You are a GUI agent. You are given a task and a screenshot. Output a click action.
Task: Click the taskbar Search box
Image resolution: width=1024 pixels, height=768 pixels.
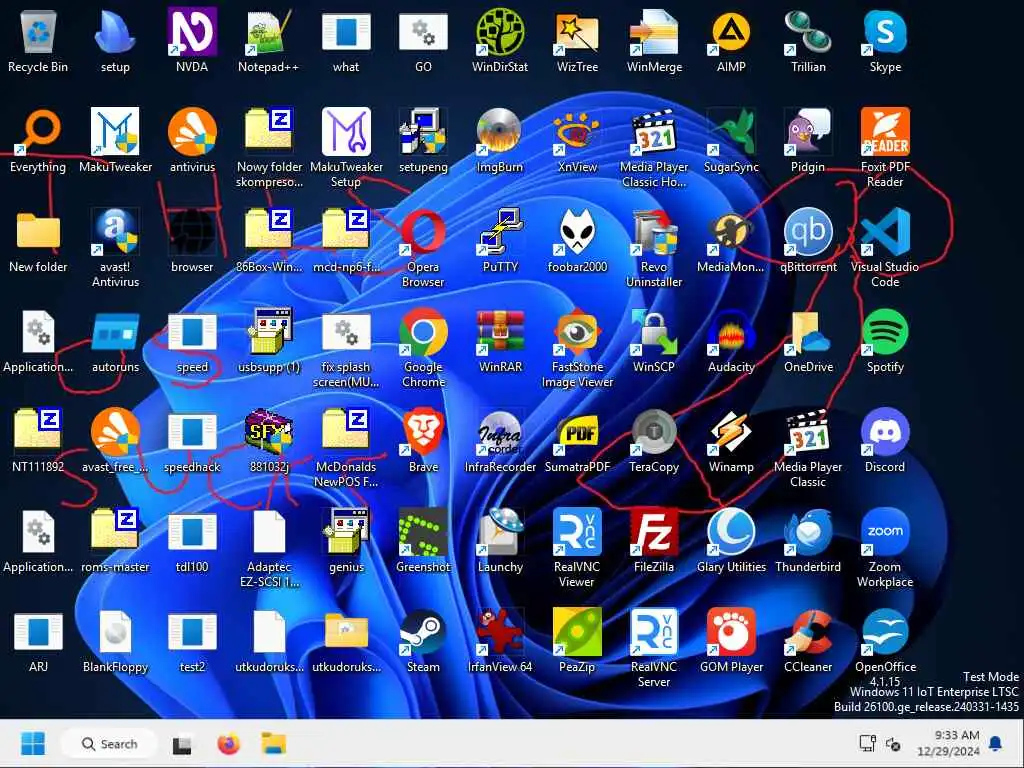(x=109, y=743)
